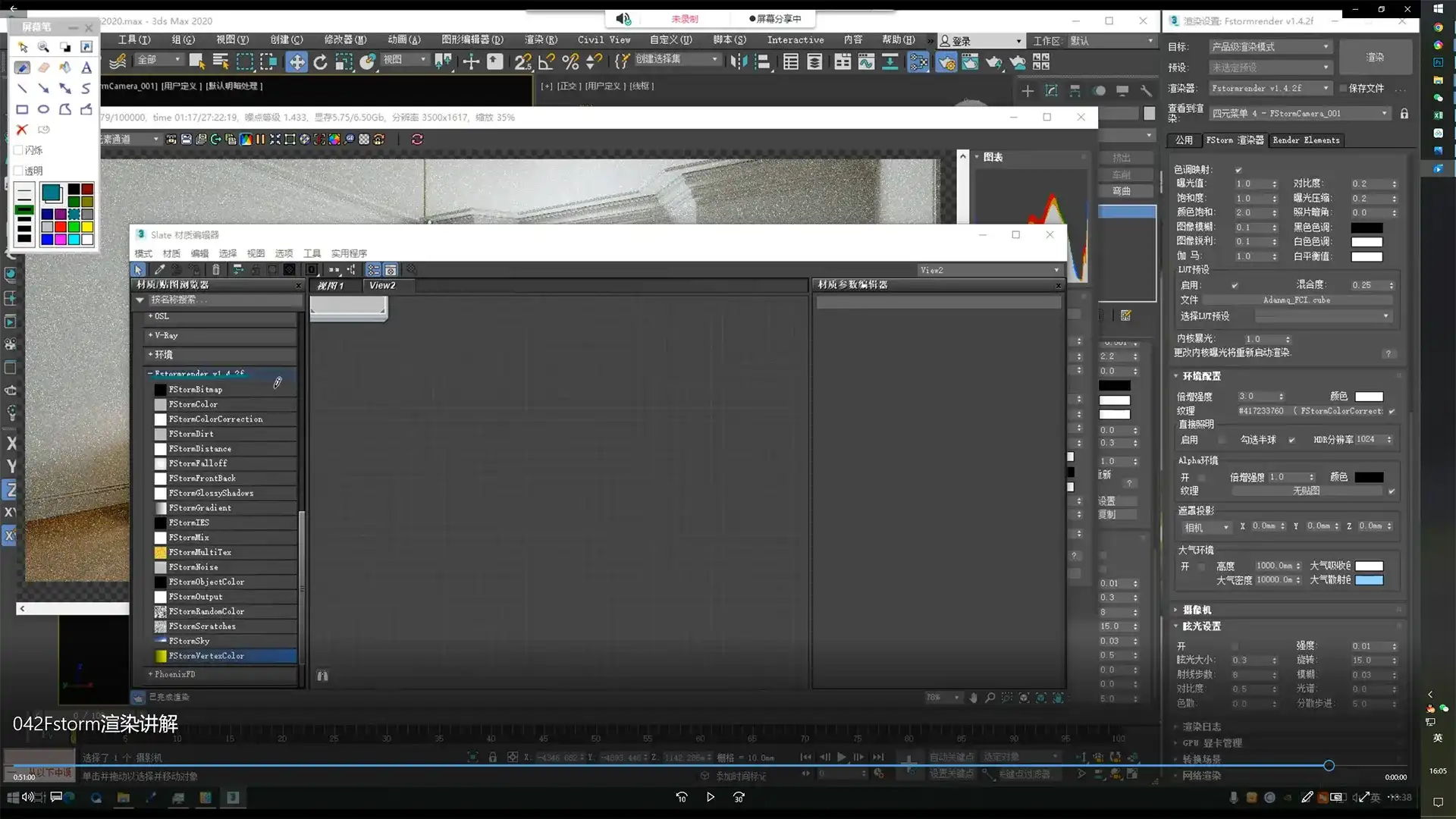
Task: Open the 渲染(R) menu
Action: (x=540, y=39)
